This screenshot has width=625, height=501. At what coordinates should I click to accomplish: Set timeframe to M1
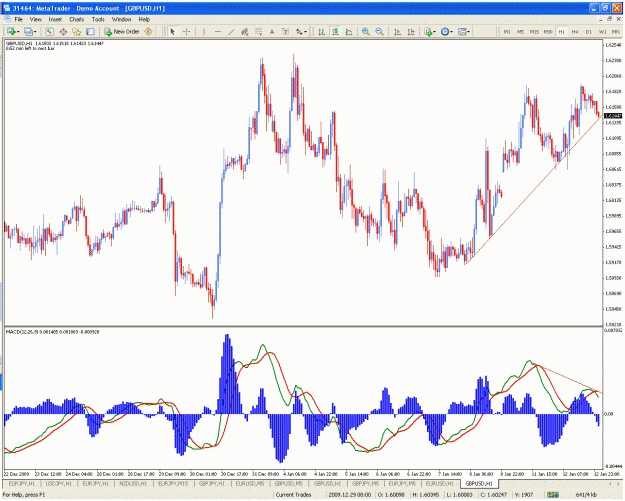coord(507,31)
